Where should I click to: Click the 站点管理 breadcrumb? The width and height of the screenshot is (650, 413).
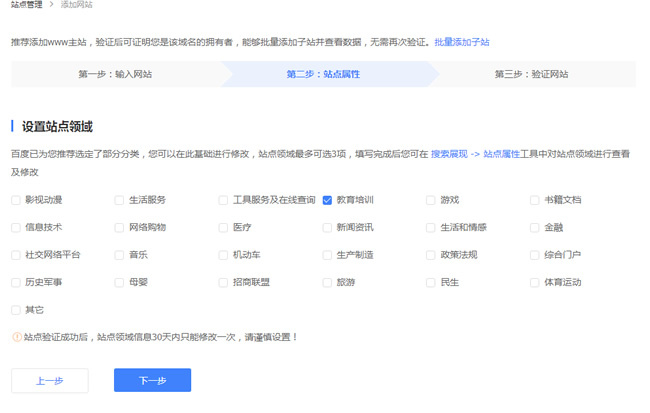29,5
